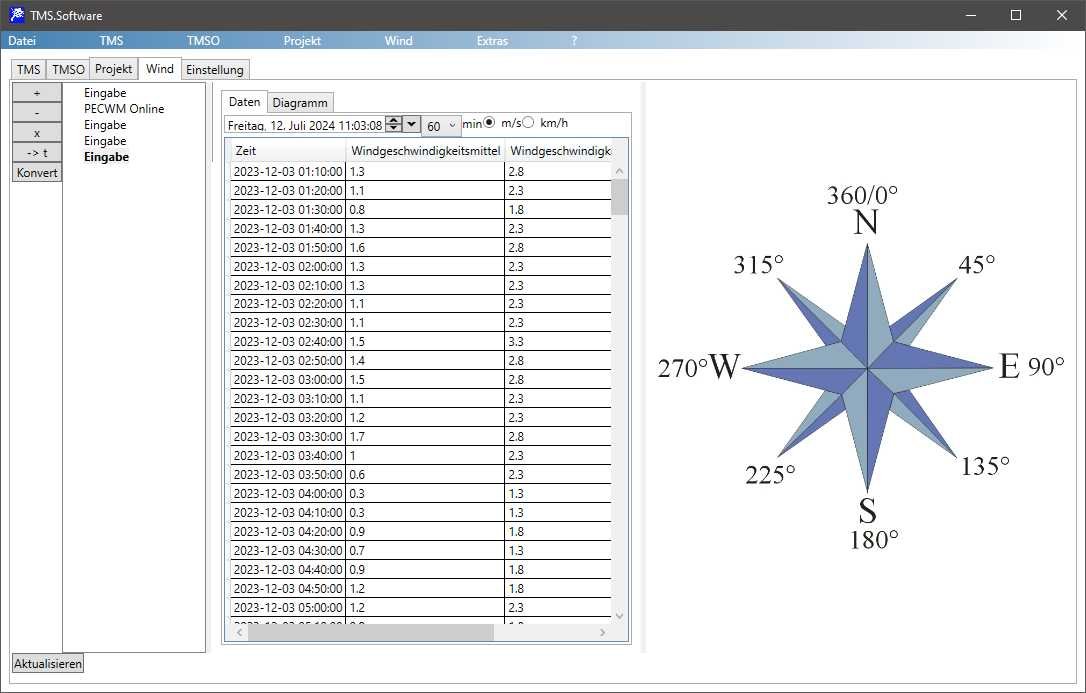Click the cell 2023-12-03 04:30:00
Image resolution: width=1086 pixels, height=693 pixels.
[x=288, y=550]
